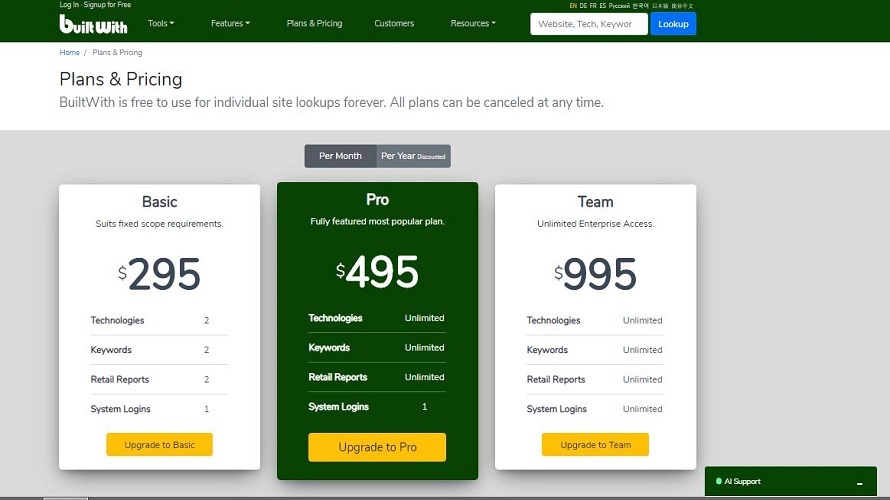This screenshot has height=500, width=890.
Task: Click 'Fully featured most popular plan.' text
Action: 377,221
